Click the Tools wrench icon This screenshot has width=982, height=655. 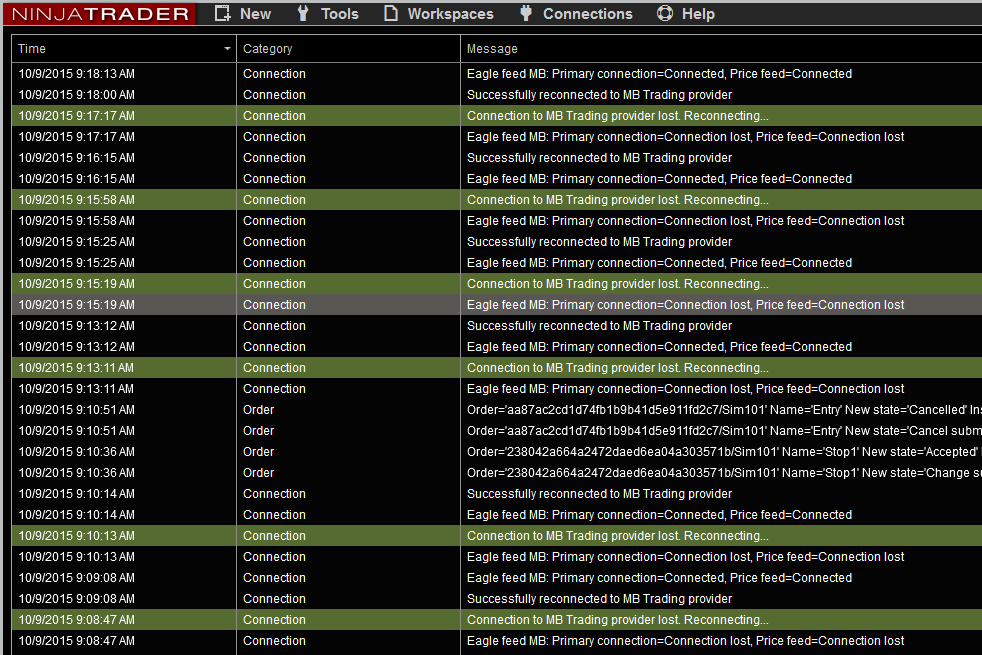tap(303, 13)
